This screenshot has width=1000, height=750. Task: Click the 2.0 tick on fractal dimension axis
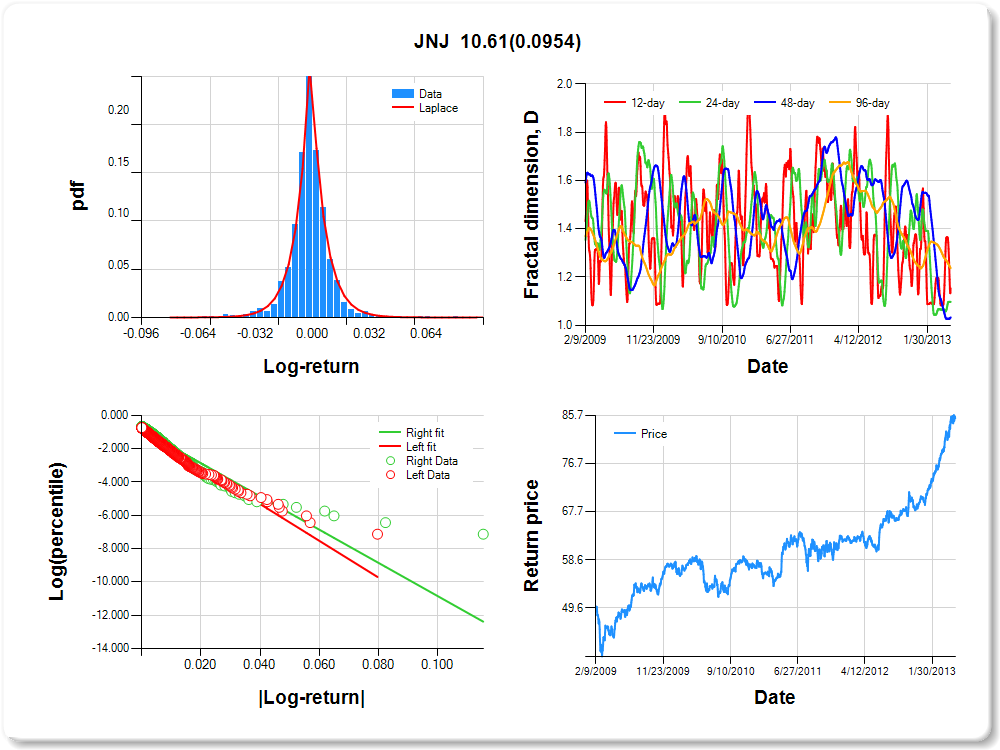[564, 84]
